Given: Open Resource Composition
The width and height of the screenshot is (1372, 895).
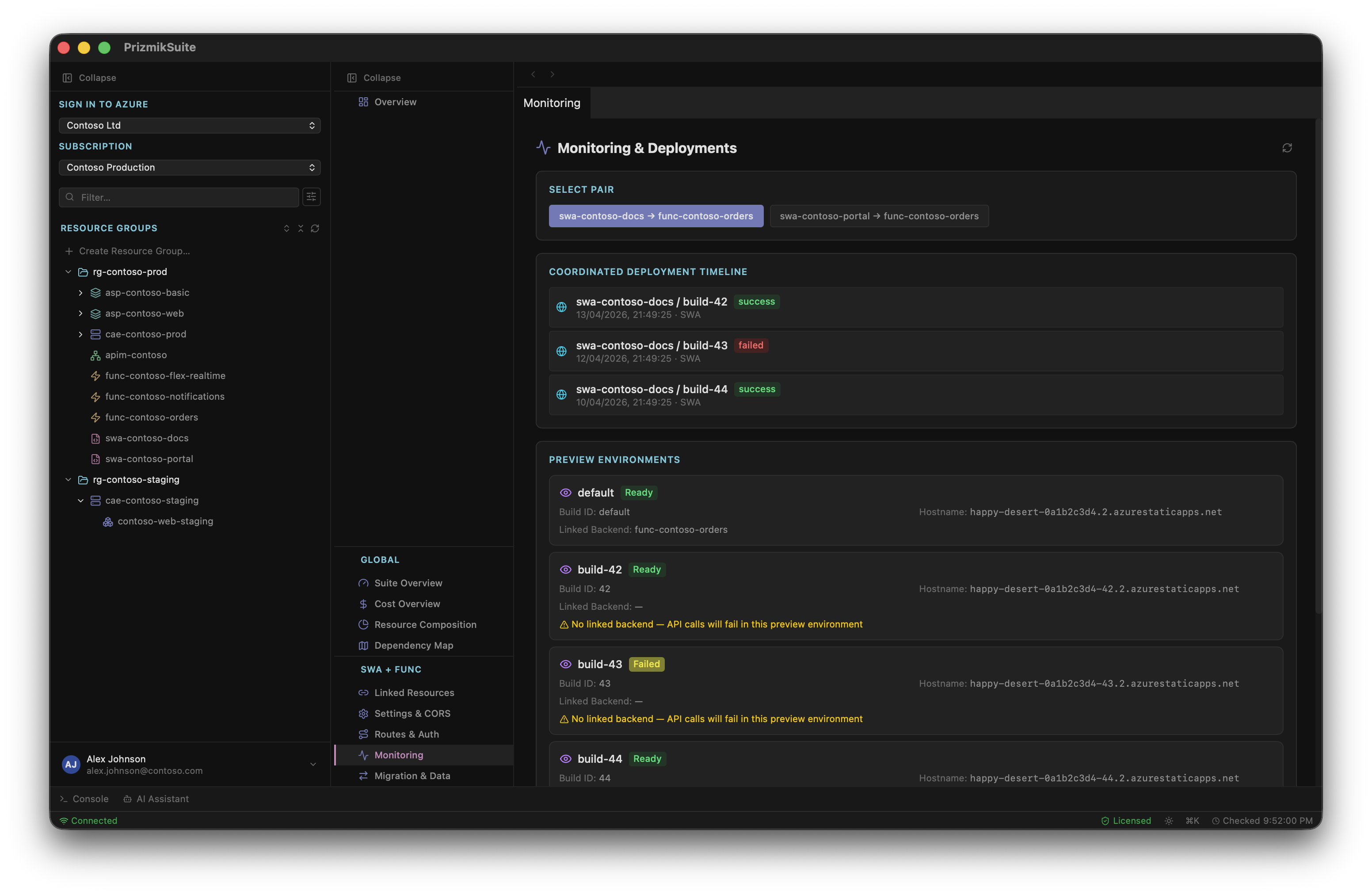Looking at the screenshot, I should (x=424, y=624).
